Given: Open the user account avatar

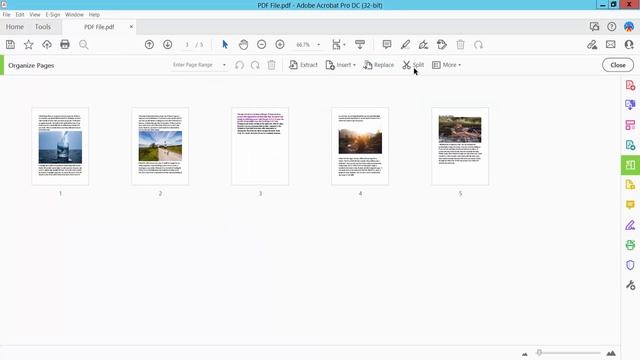Looking at the screenshot, I should (x=629, y=27).
